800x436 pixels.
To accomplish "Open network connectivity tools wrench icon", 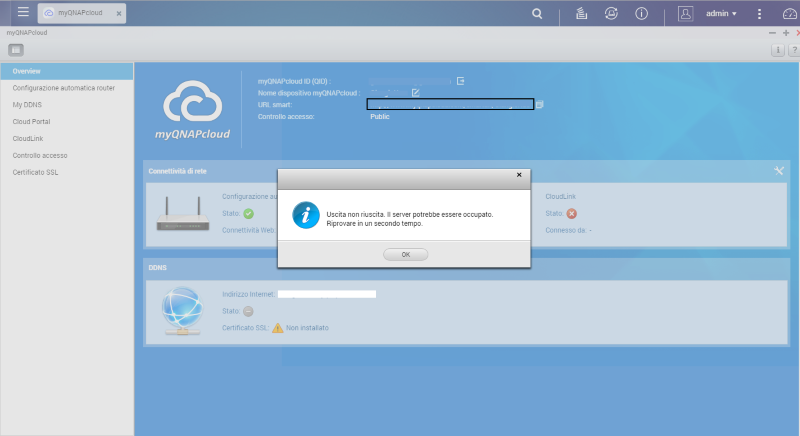I will click(779, 170).
